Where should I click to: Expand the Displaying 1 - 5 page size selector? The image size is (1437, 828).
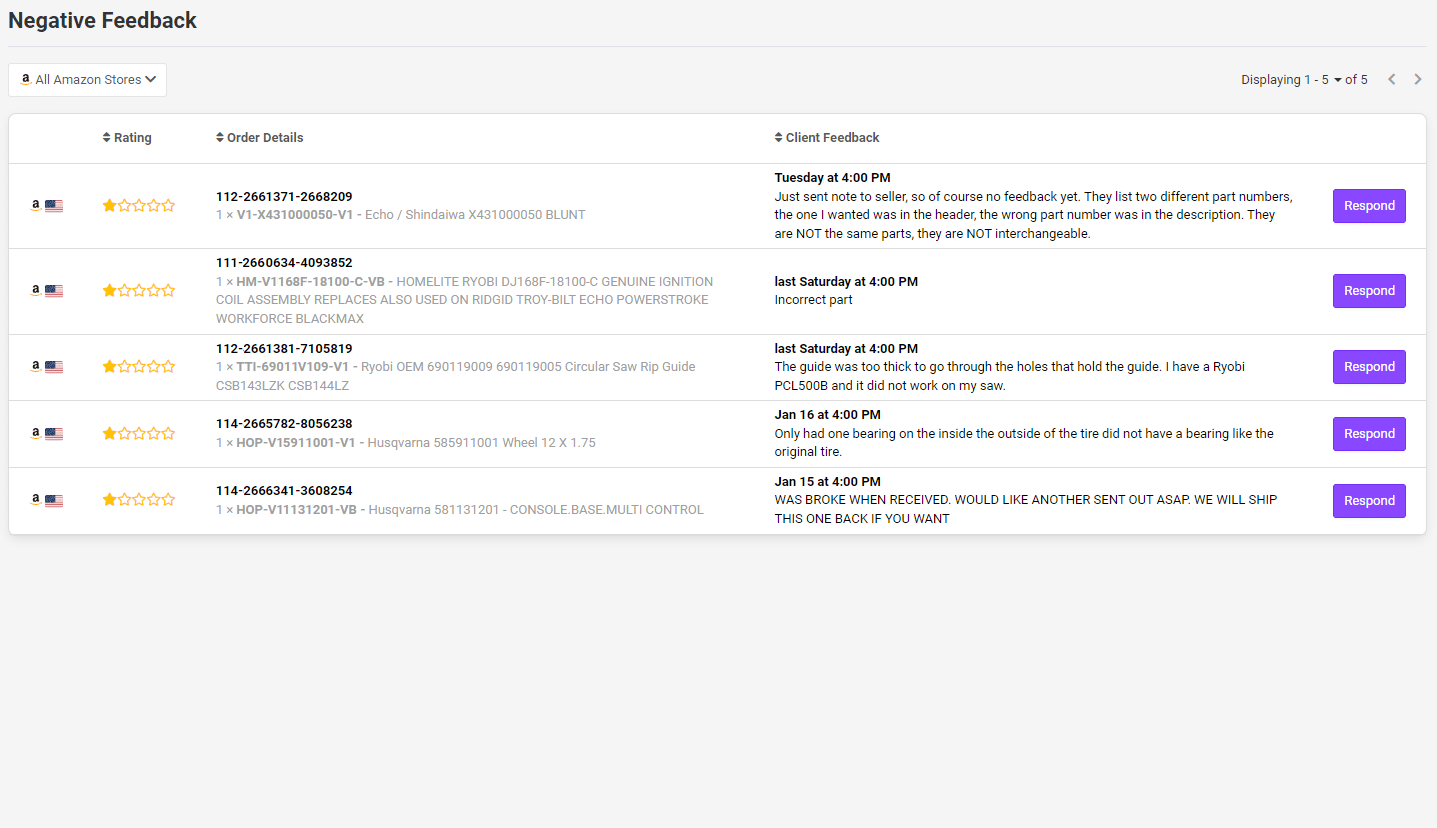(x=1304, y=80)
